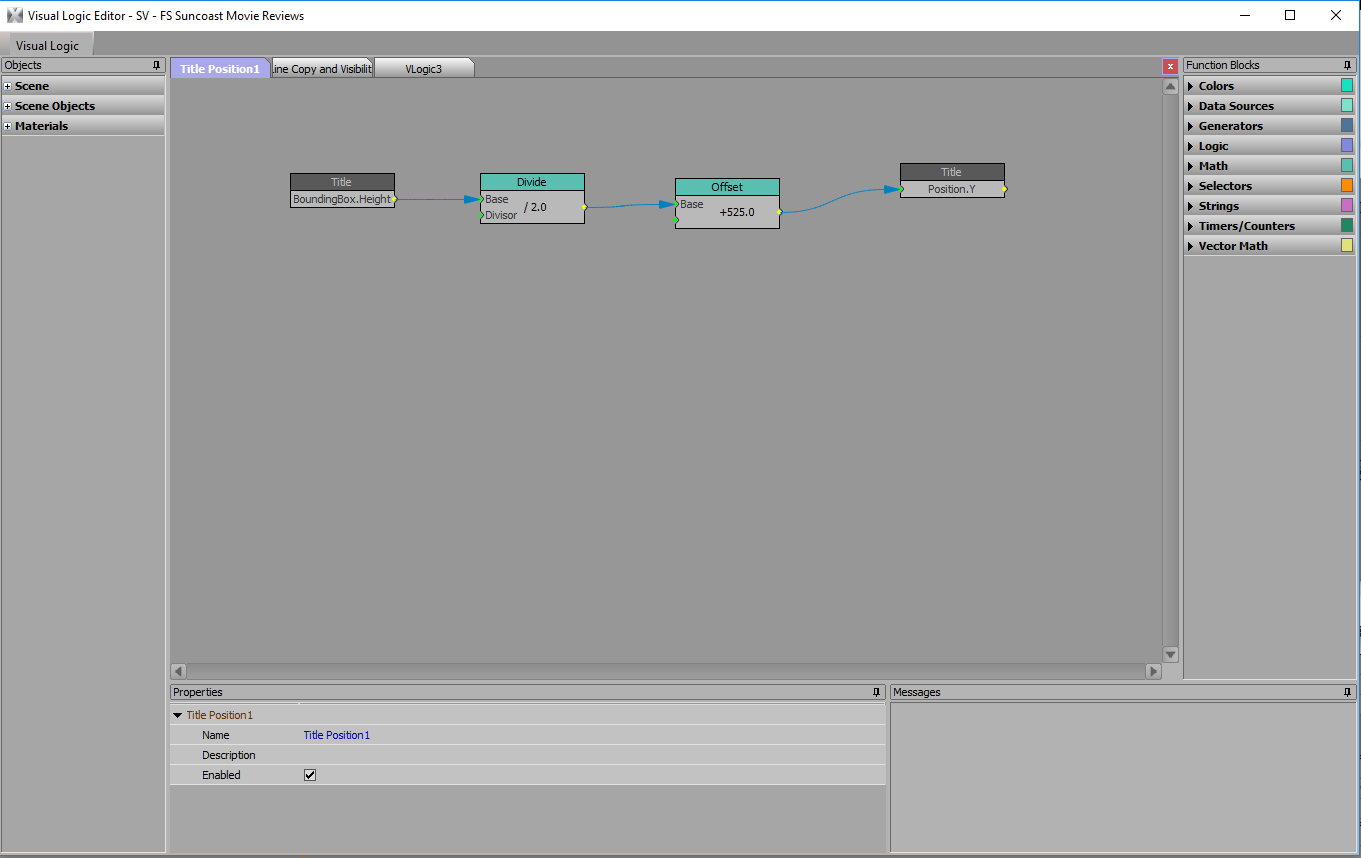Expand the Math function category
Image resolution: width=1361 pixels, height=858 pixels.
1191,166
